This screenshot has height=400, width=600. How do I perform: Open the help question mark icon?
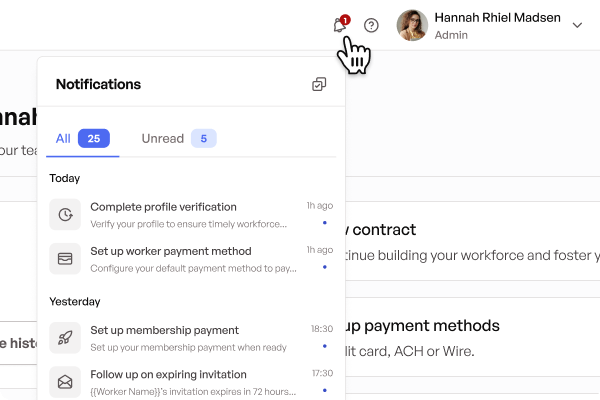click(x=371, y=25)
